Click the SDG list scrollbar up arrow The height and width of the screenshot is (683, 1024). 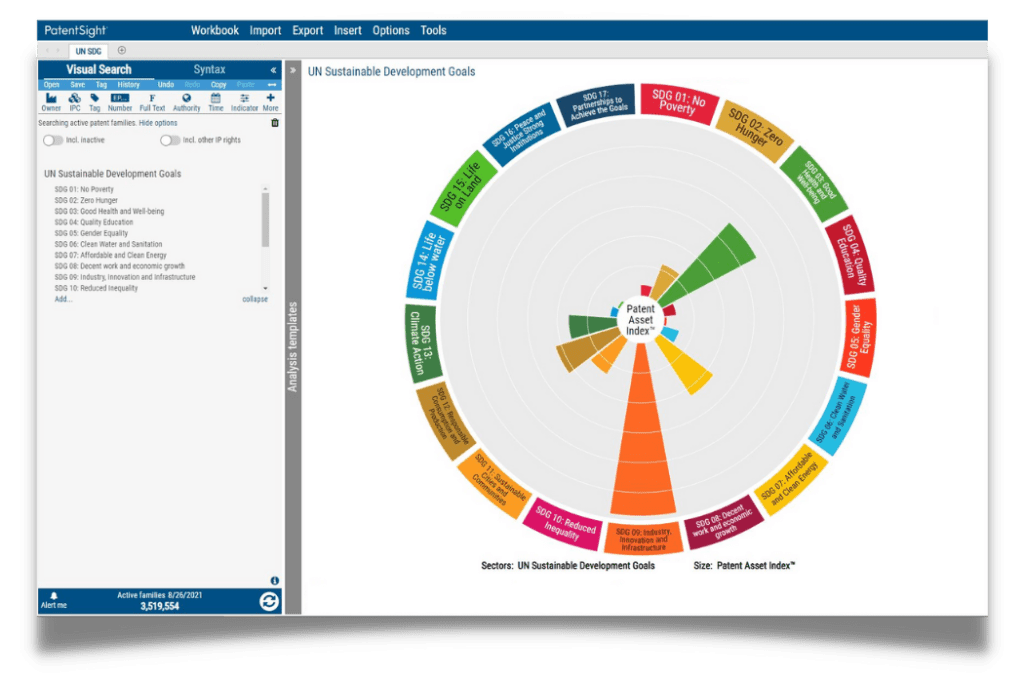click(265, 189)
